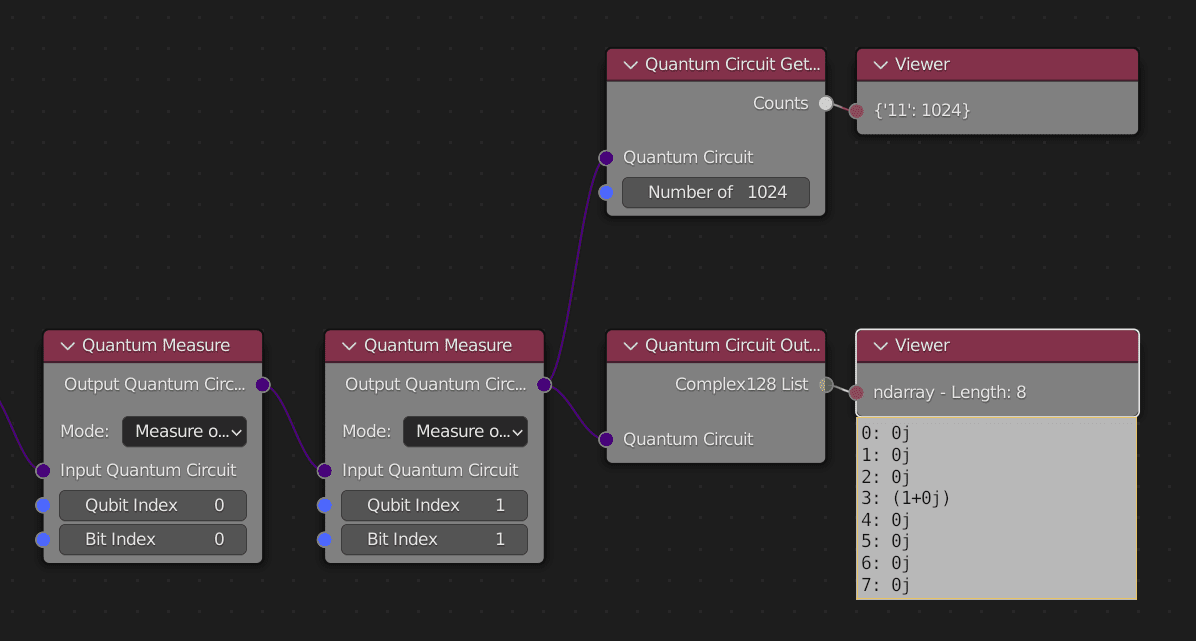This screenshot has height=641, width=1196.
Task: Click blue socket beside Qubit Index 1
Action: tap(324, 505)
